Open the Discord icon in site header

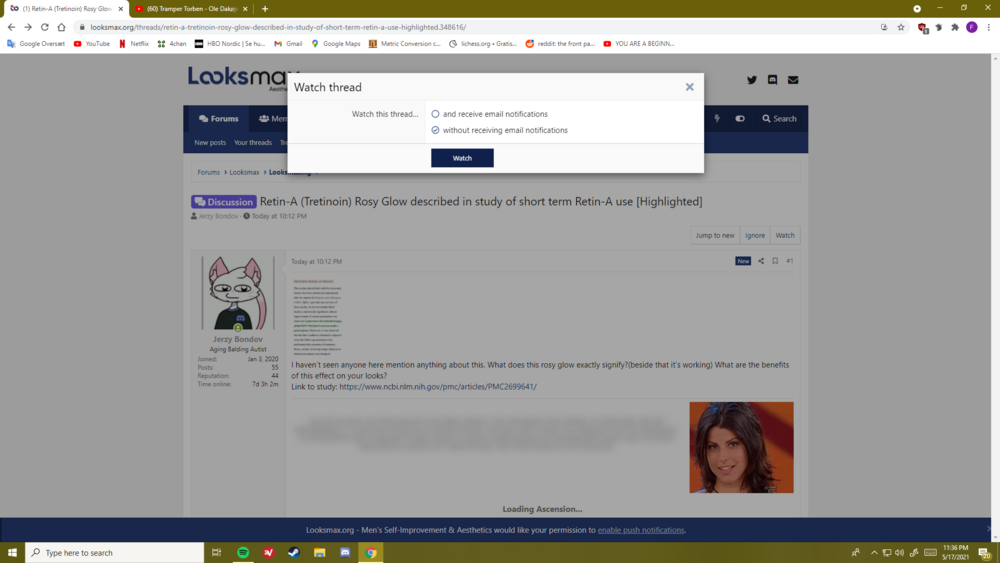click(x=772, y=80)
